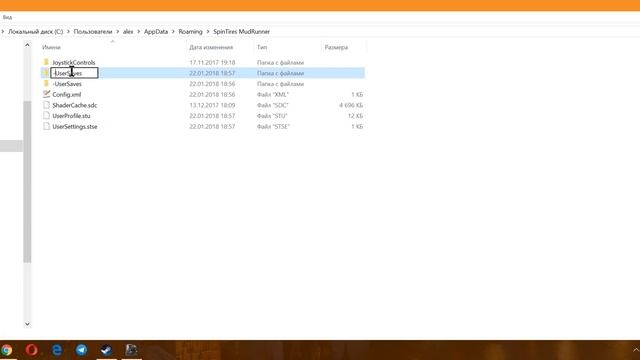Viewport: 640px width, 360px height.
Task: Select the ShaderCache.sdc file
Action: [75, 105]
